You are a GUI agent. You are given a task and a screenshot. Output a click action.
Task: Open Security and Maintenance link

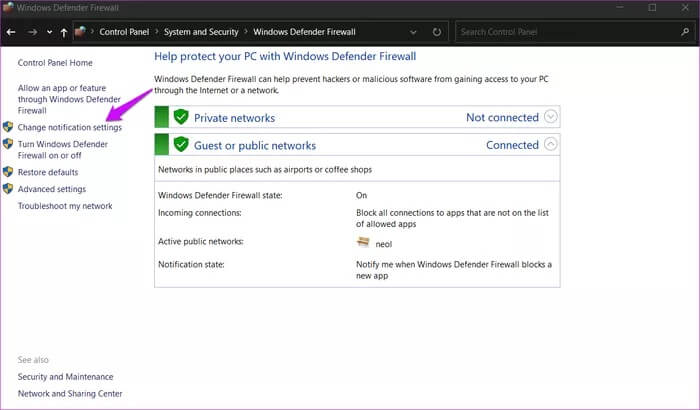[x=65, y=377]
